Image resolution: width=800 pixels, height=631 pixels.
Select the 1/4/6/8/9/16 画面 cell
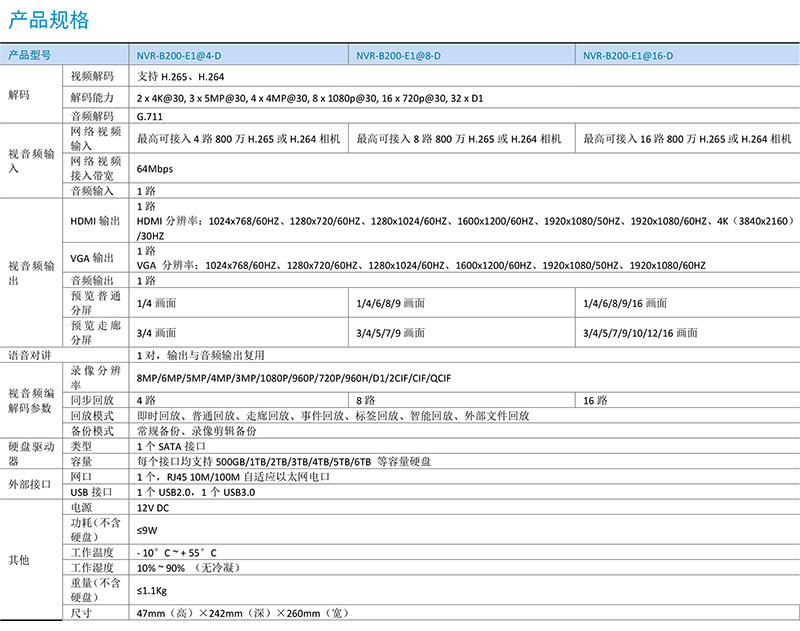625,303
